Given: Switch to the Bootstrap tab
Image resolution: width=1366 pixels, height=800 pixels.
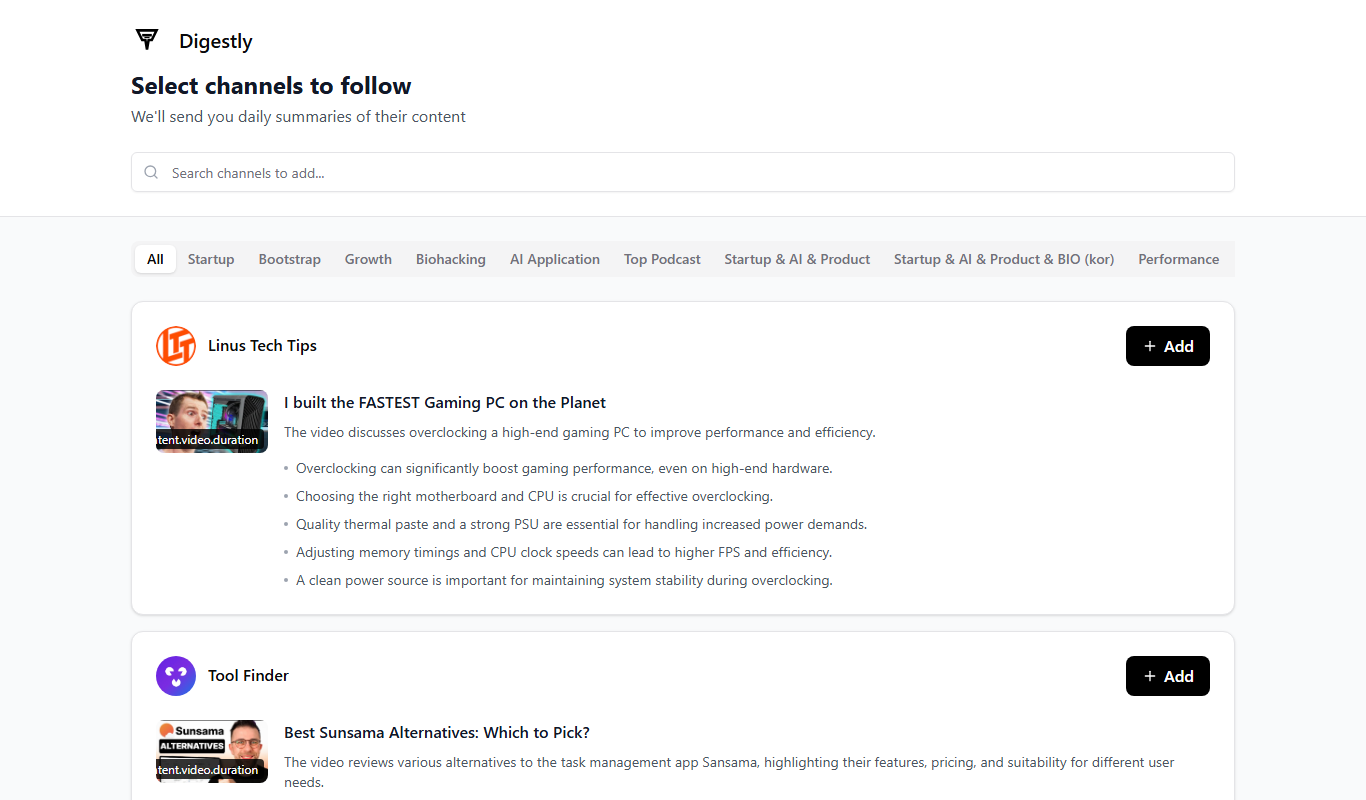Looking at the screenshot, I should click(x=290, y=259).
